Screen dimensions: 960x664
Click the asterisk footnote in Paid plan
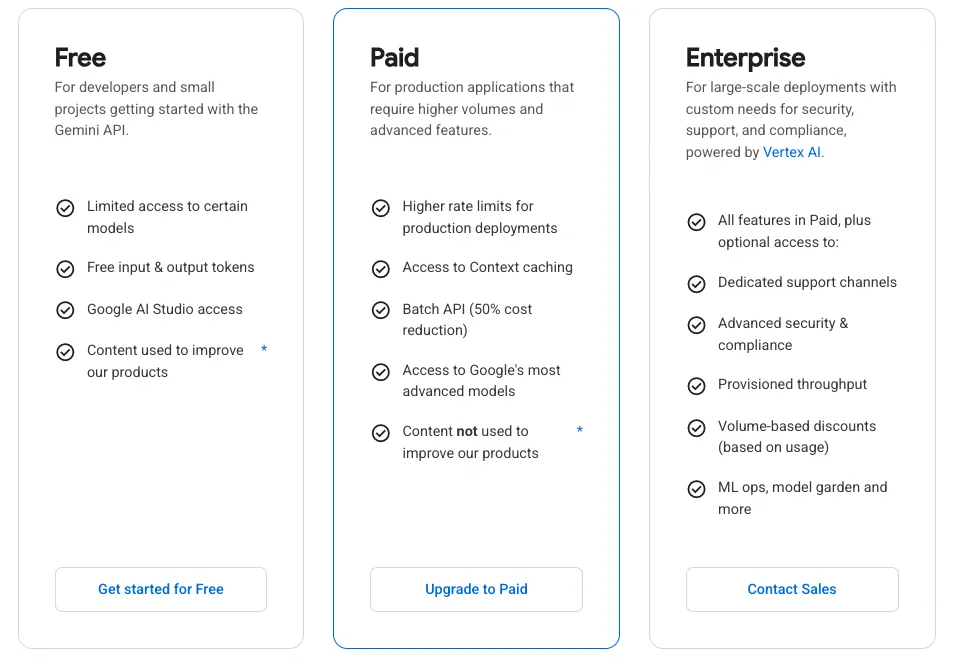(580, 430)
